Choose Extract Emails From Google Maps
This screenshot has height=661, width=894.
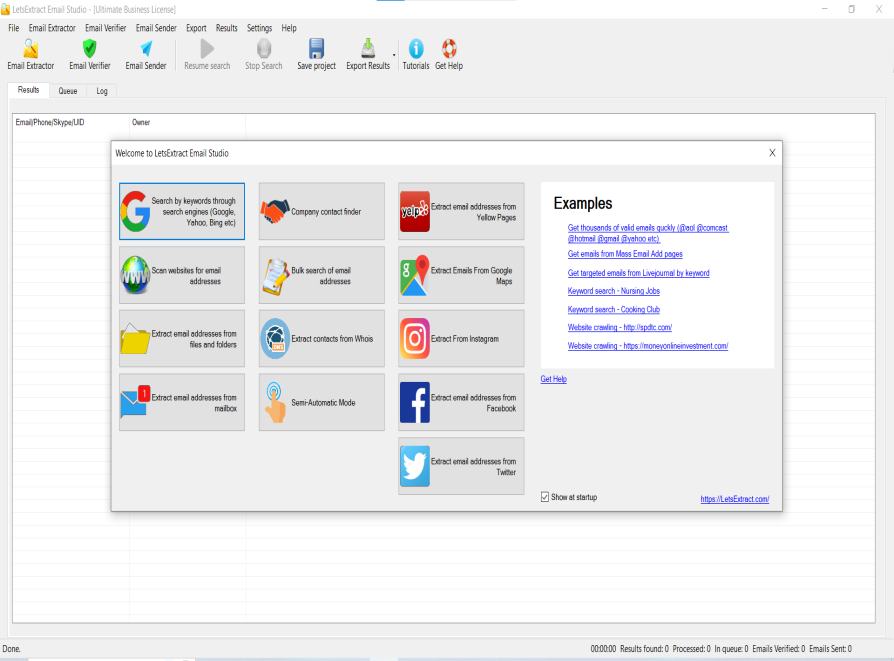[x=461, y=275]
